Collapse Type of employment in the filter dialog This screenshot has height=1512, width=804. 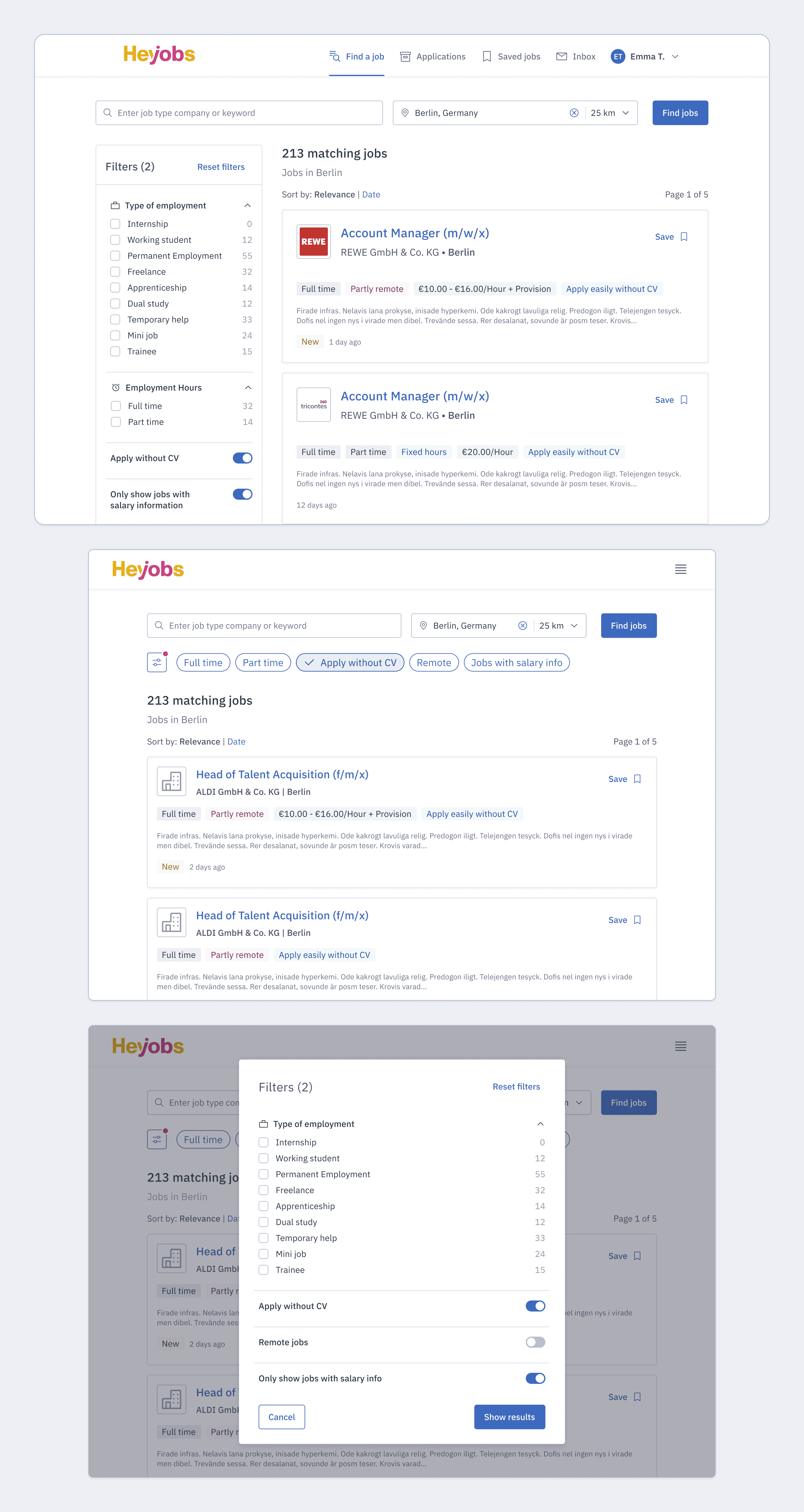pyautogui.click(x=540, y=1124)
